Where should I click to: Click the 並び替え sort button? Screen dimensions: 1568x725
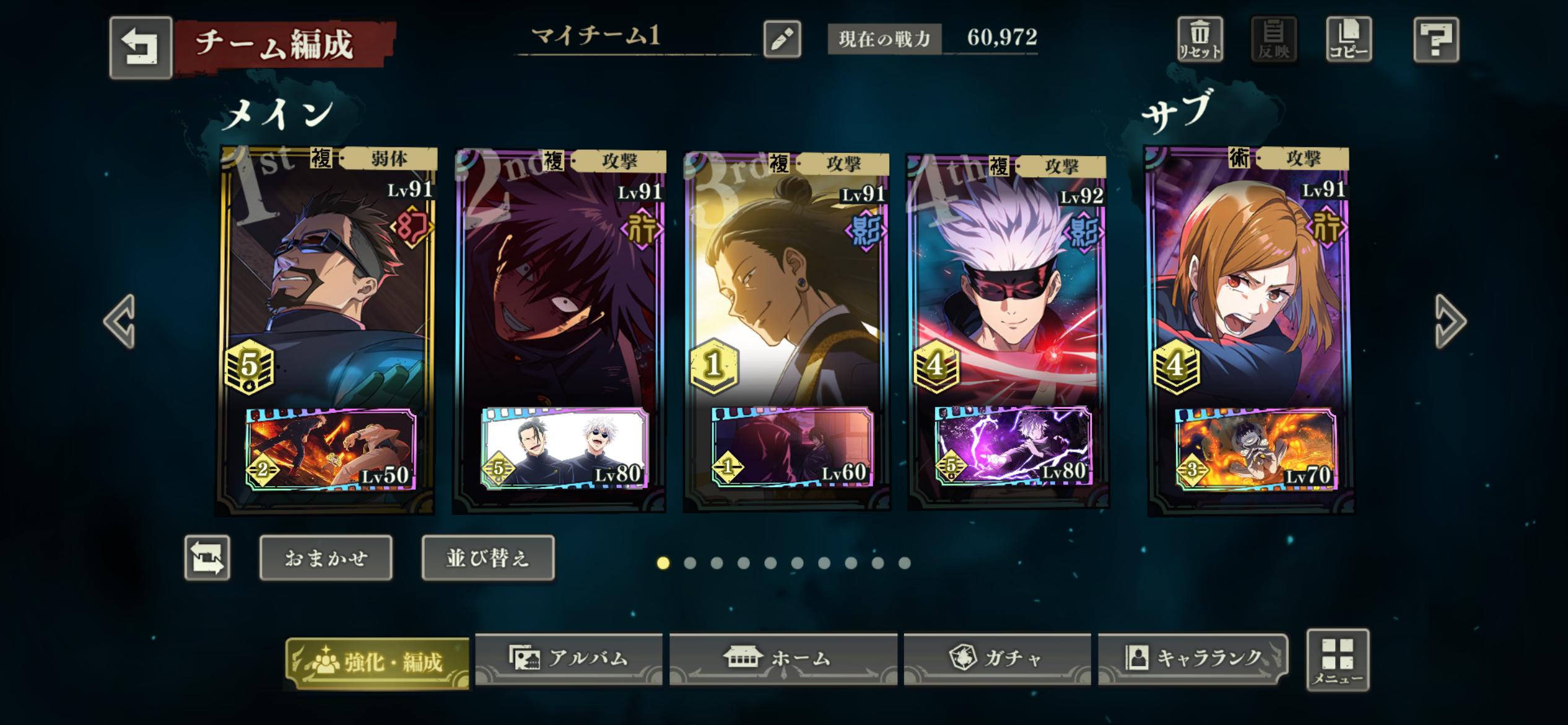pos(488,558)
